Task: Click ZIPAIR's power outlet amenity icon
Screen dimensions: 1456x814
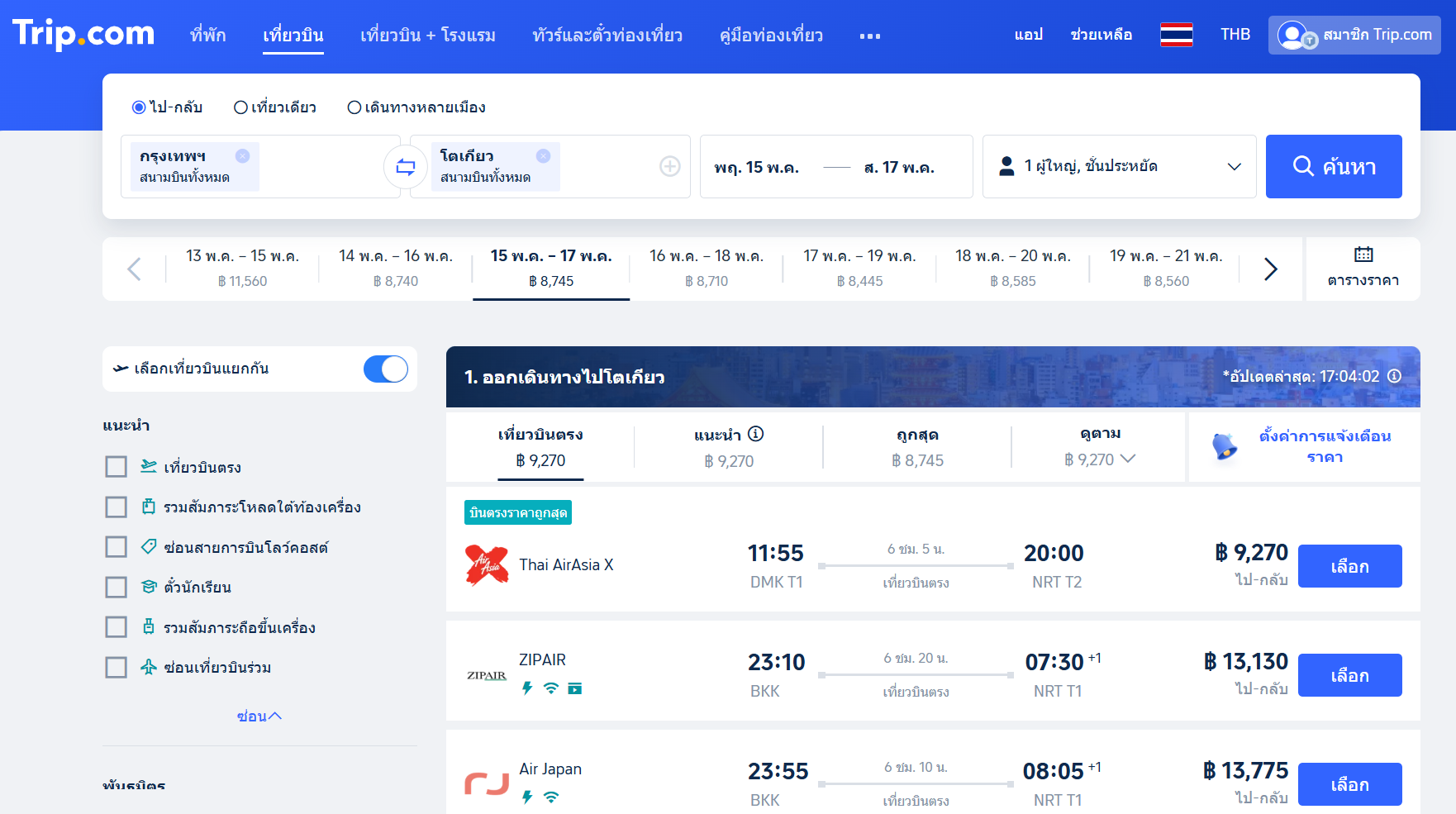Action: 527,688
